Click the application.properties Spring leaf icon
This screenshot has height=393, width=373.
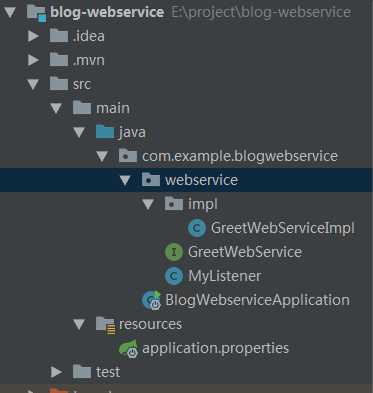coord(129,348)
